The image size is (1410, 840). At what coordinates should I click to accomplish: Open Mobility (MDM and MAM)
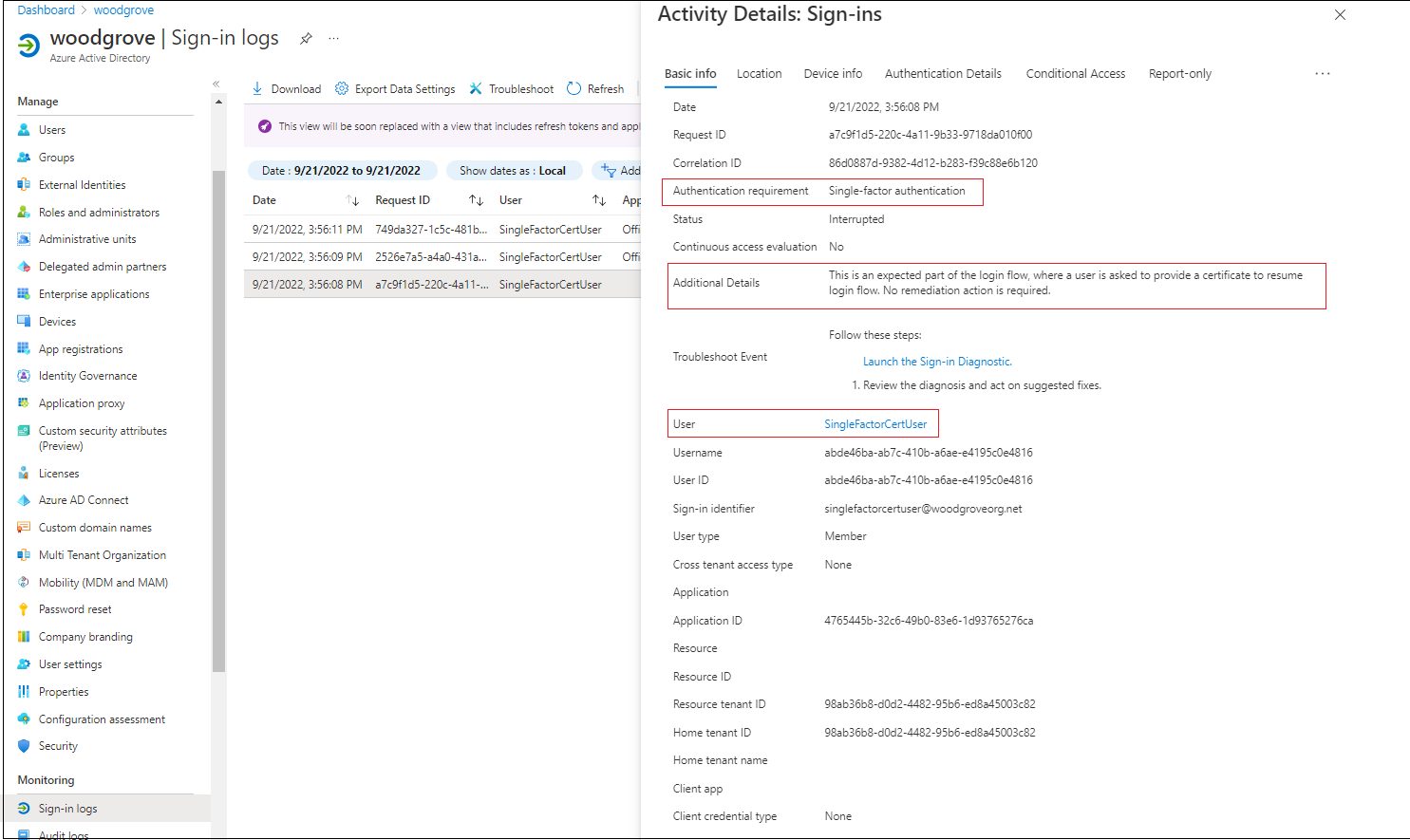pos(103,583)
